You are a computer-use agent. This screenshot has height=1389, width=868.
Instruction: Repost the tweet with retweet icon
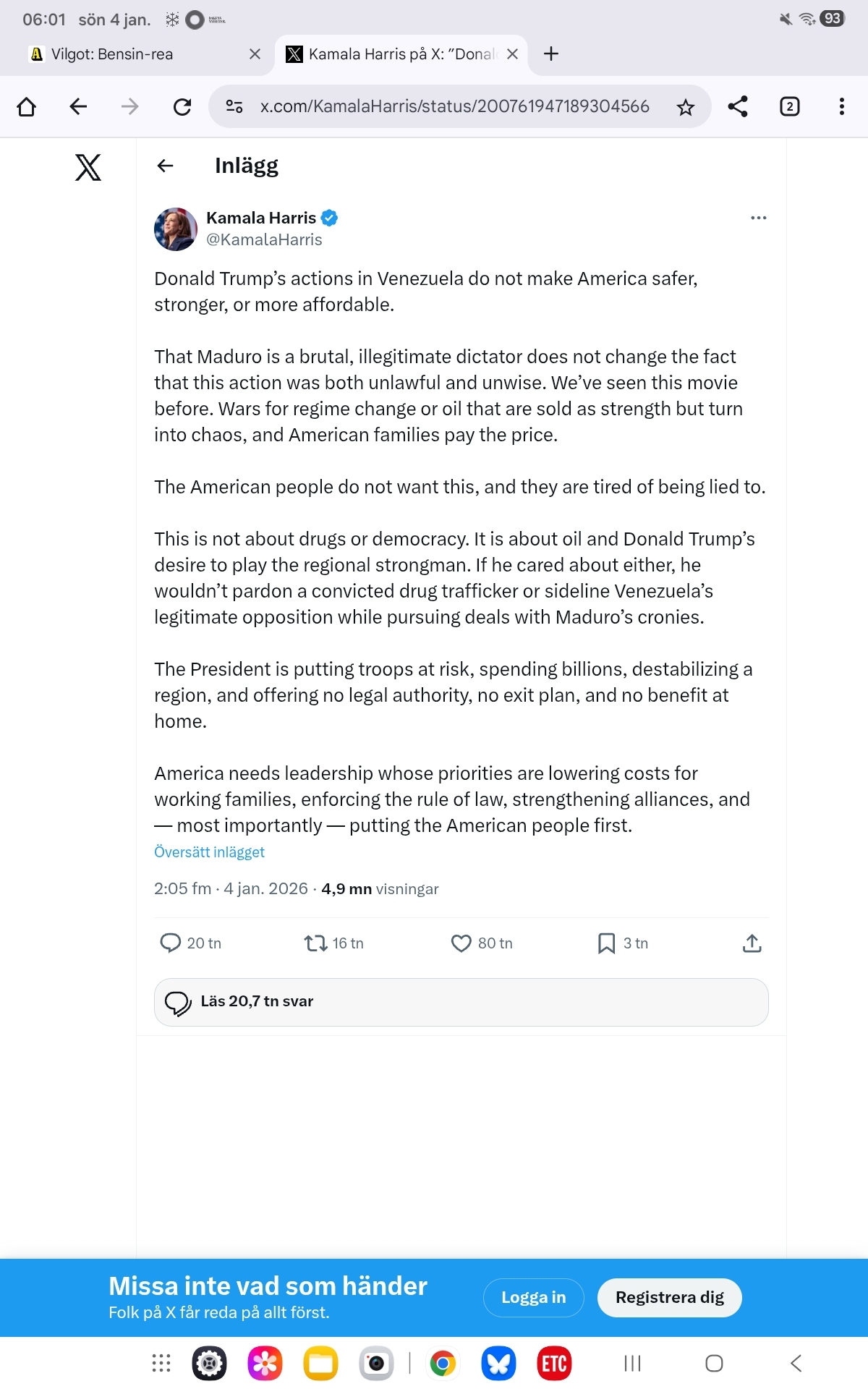316,943
